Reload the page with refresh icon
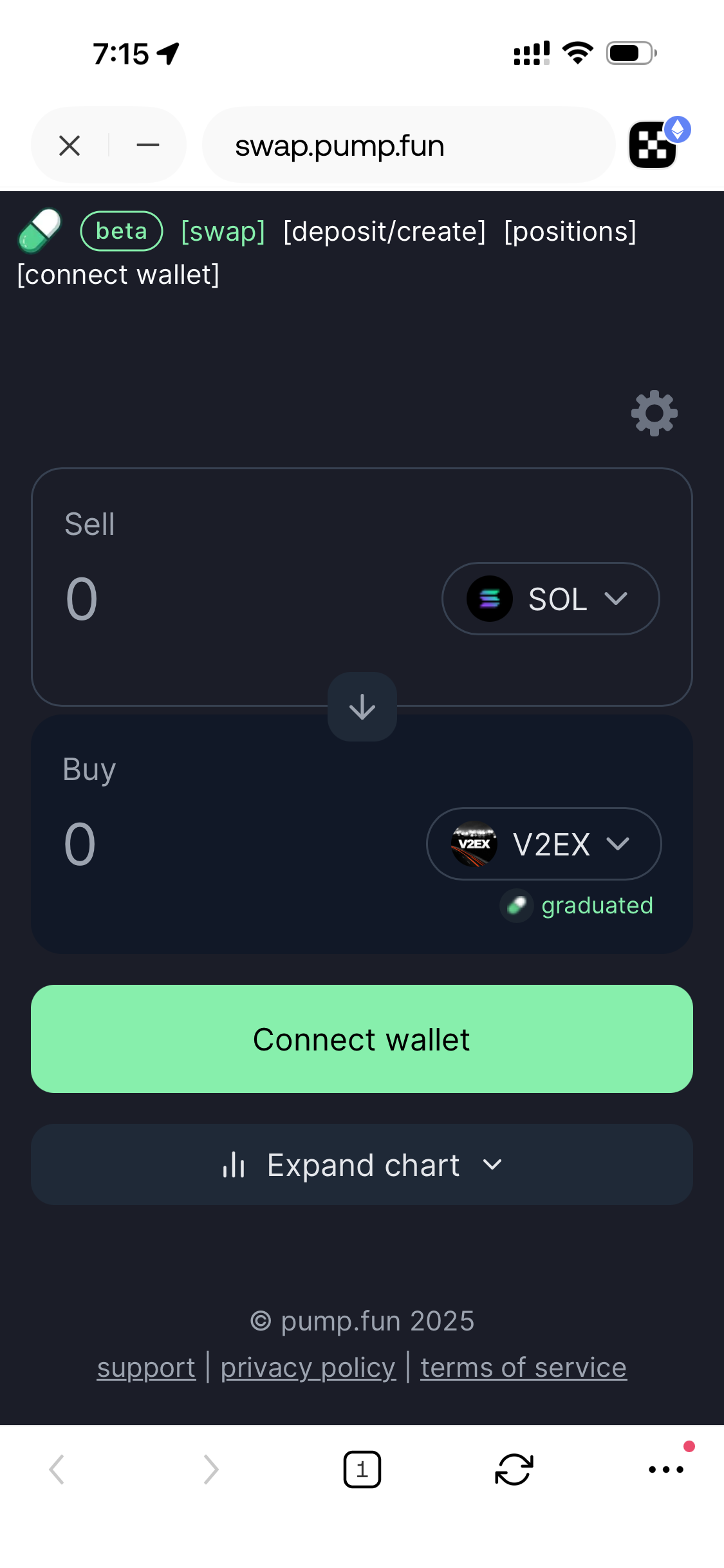The image size is (724, 1568). [514, 1470]
